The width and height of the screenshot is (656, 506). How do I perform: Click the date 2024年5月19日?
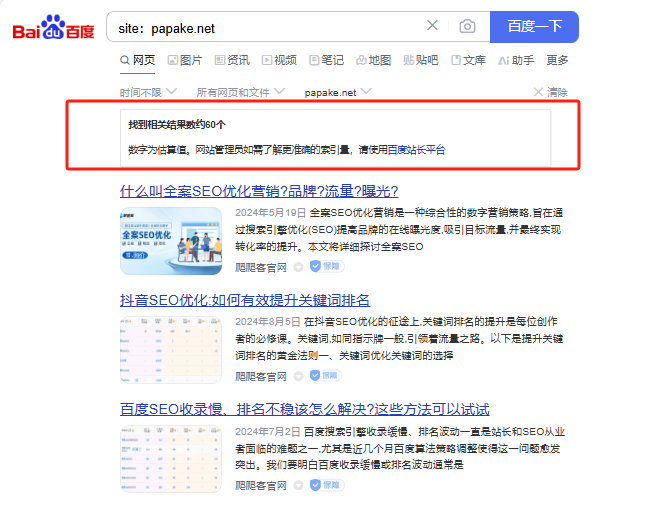coord(271,213)
